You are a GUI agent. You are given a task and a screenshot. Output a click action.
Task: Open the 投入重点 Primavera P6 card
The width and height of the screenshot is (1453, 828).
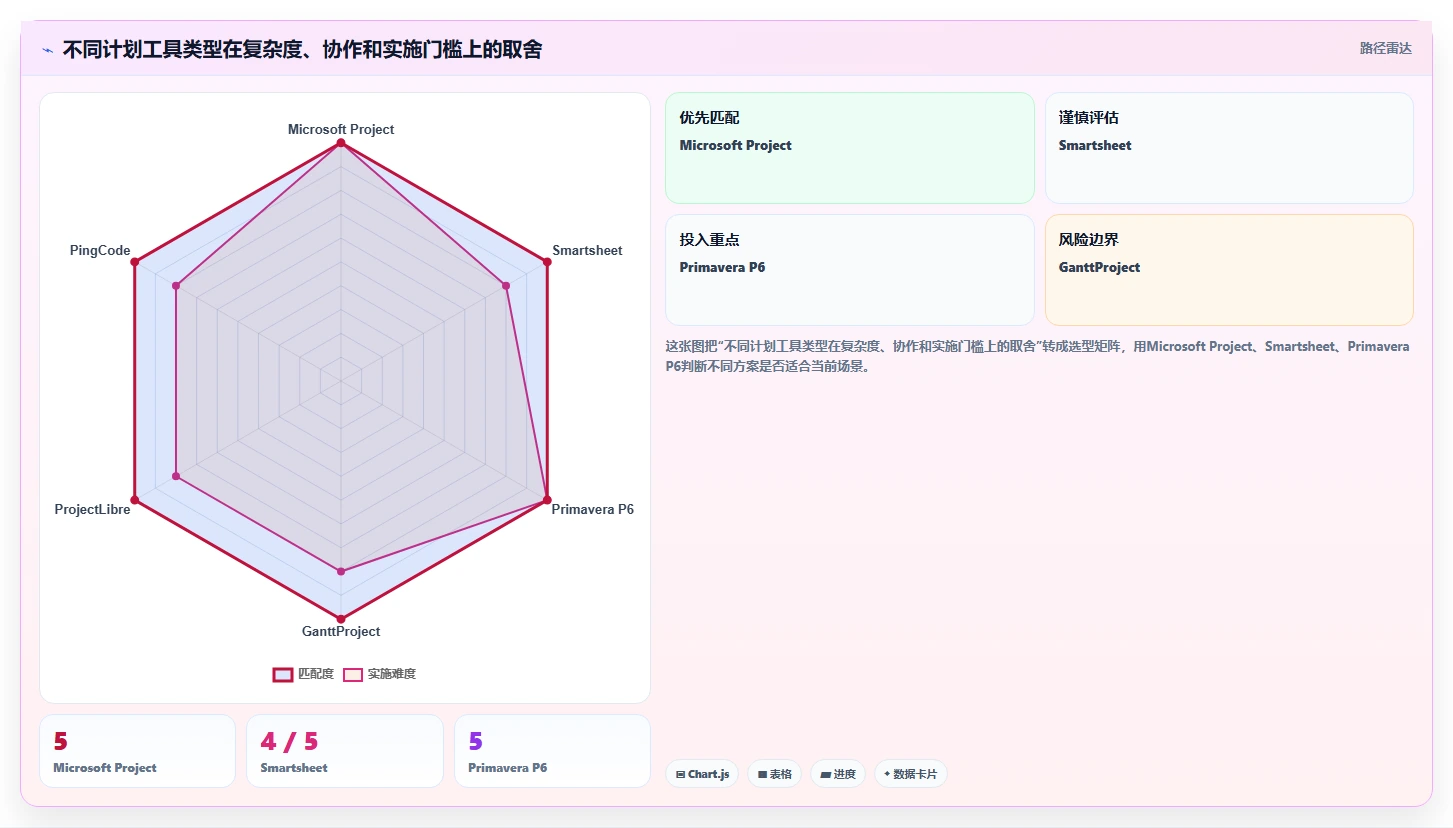pos(850,270)
